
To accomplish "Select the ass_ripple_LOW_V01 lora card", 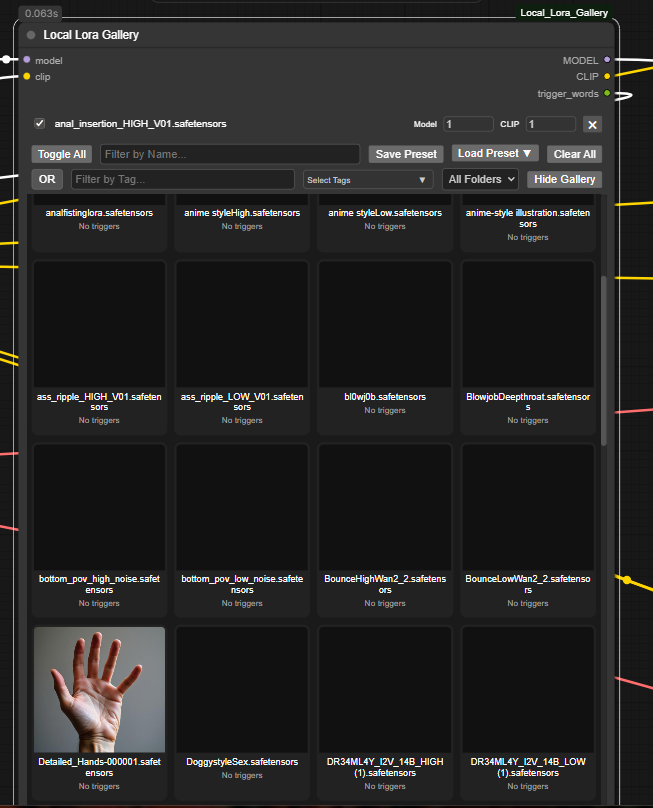I will [x=242, y=347].
